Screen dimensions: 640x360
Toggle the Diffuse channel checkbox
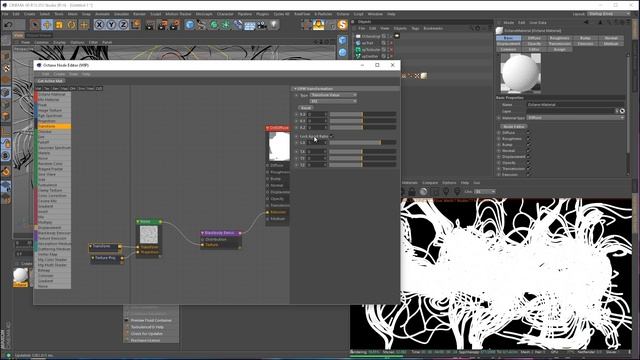(528, 133)
